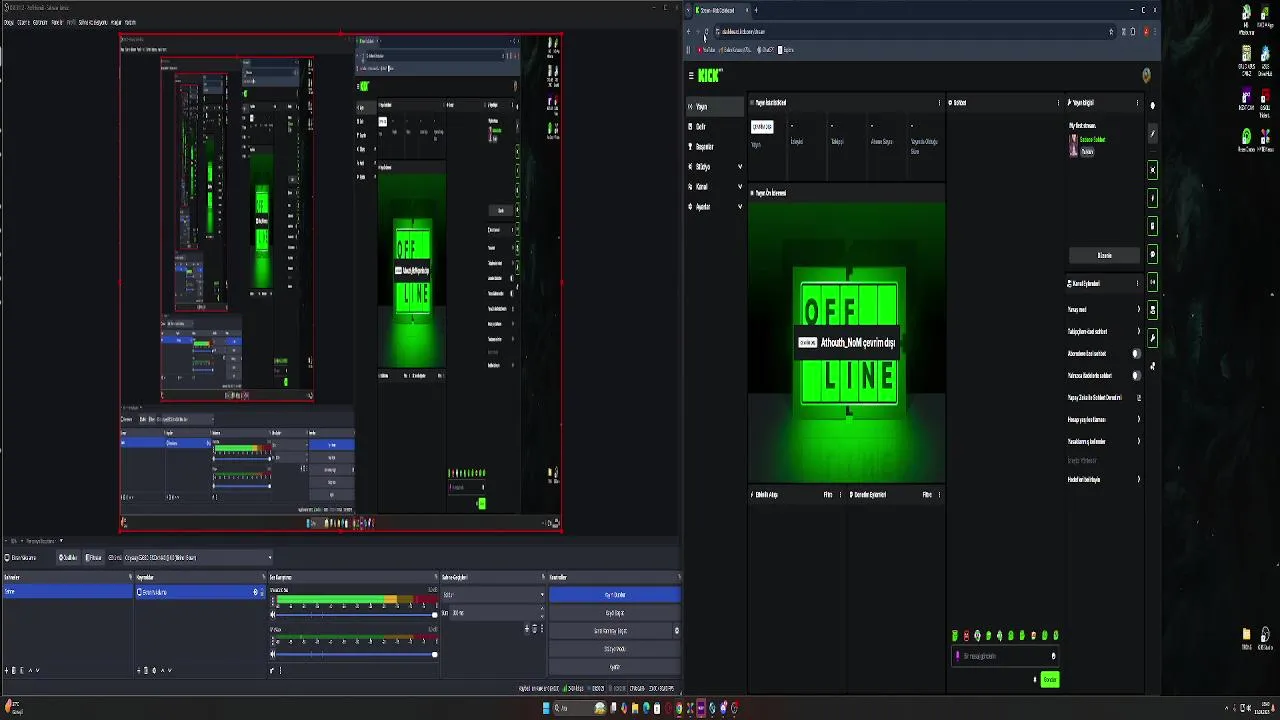Click blue Yayını Durdur button in OBS

pyautogui.click(x=614, y=595)
